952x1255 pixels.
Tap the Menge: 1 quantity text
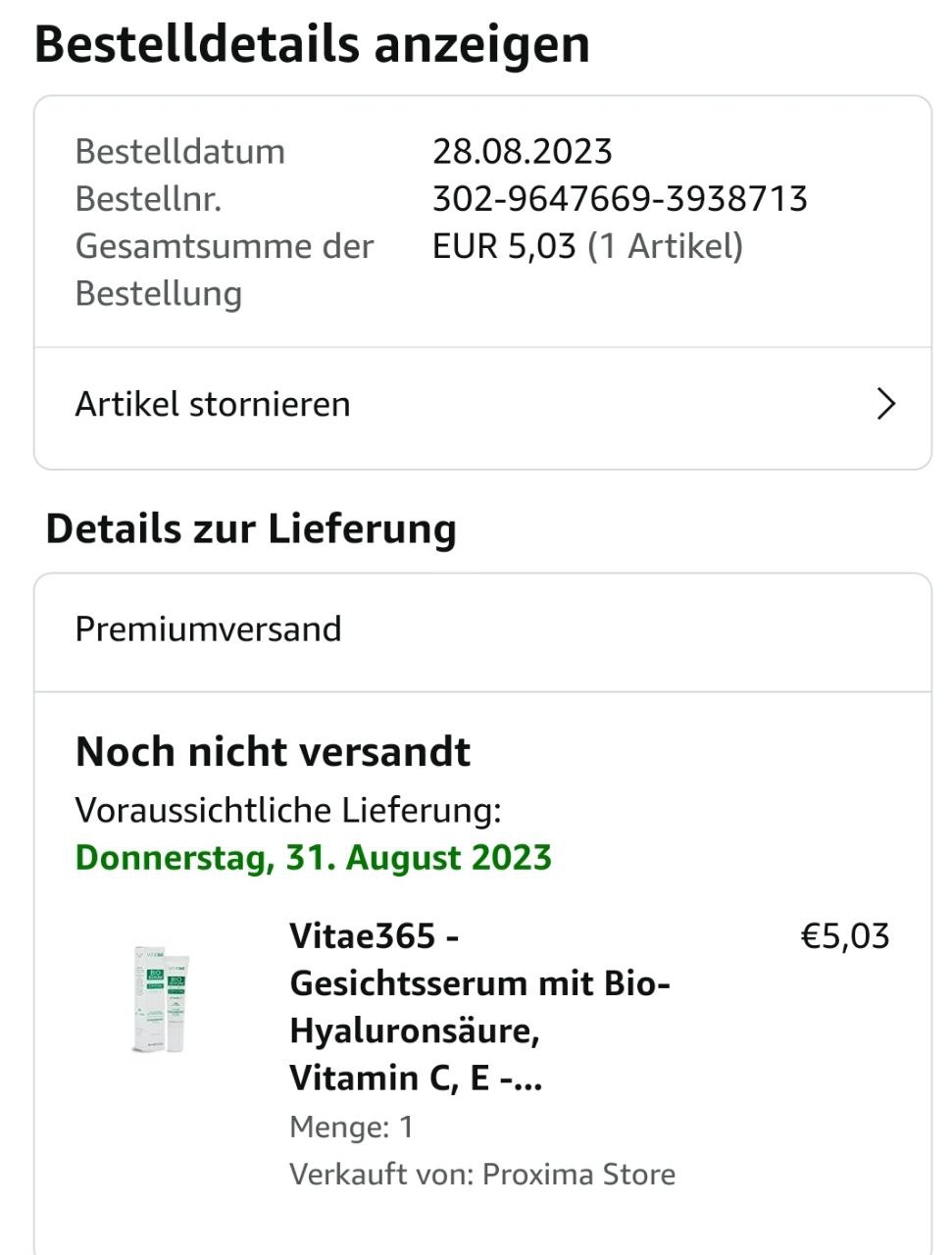tap(351, 1127)
